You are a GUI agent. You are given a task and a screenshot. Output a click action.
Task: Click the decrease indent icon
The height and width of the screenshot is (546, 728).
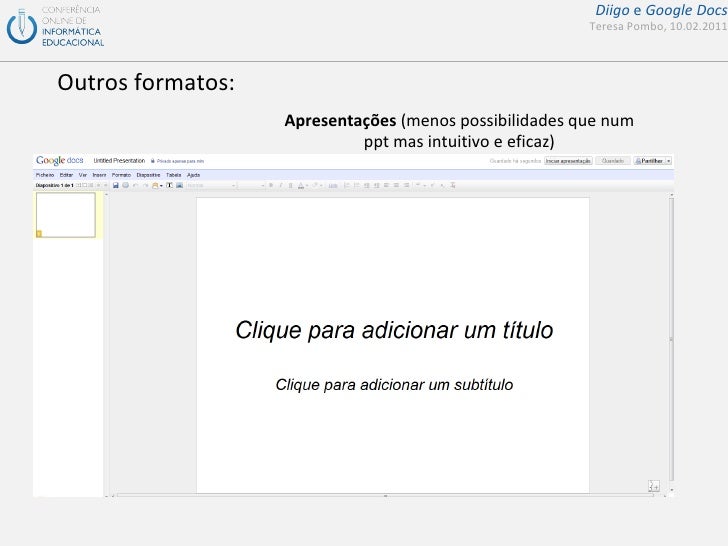coord(367,185)
